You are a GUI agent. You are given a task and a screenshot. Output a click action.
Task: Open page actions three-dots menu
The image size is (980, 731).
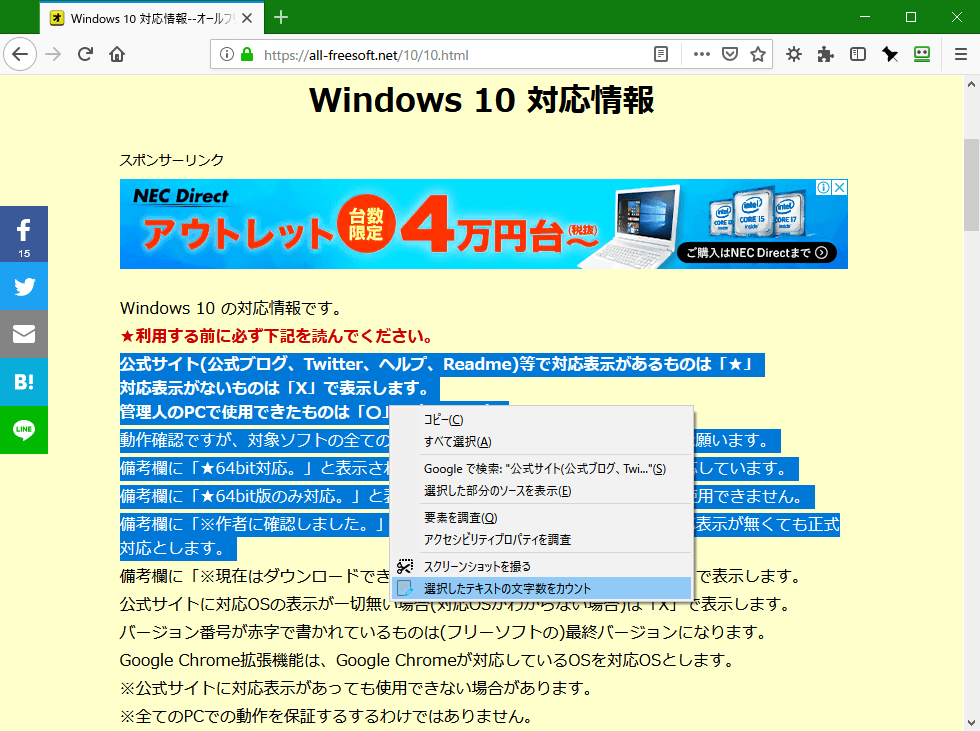pos(702,54)
